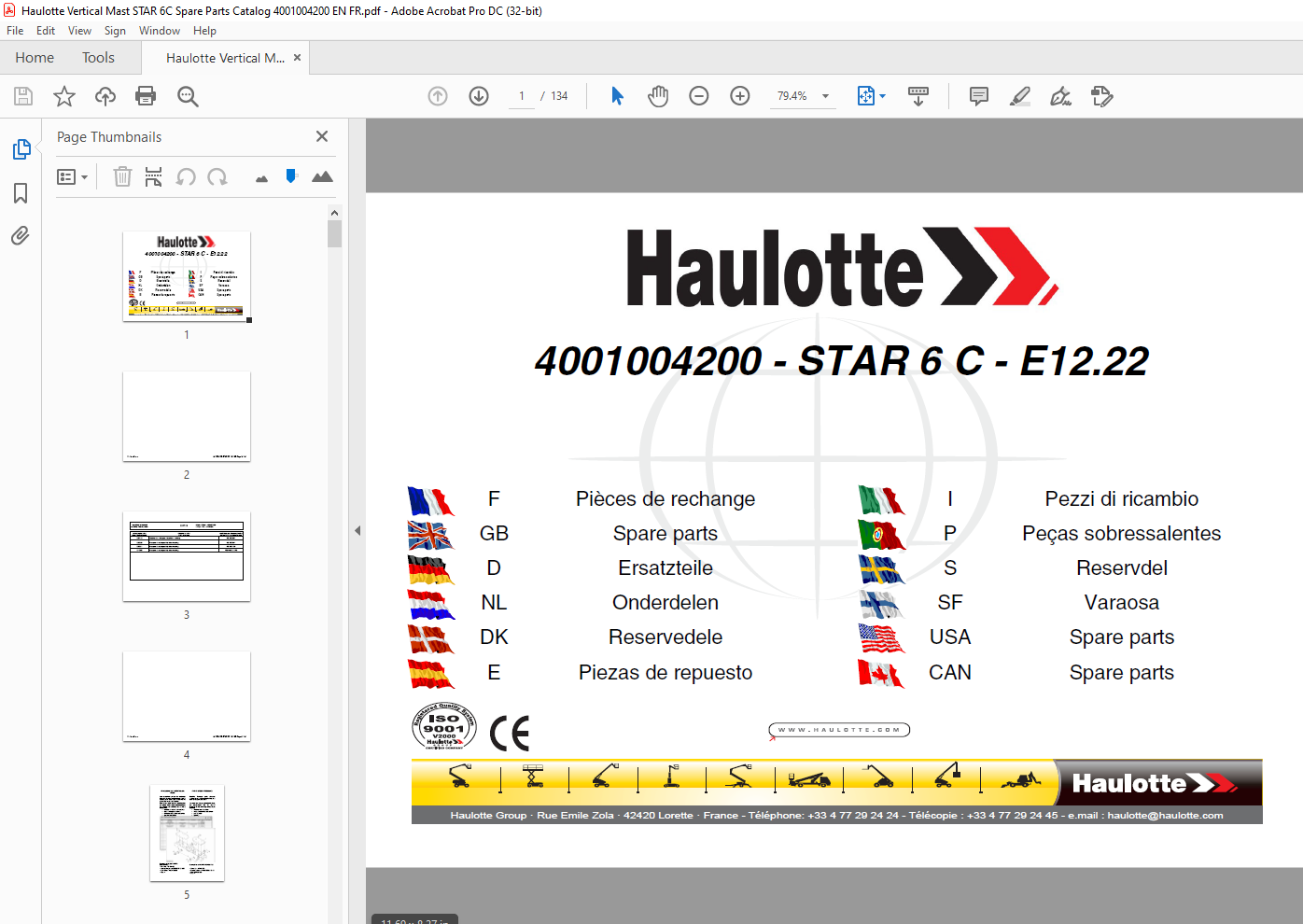Open the Attachments paperclip panel
Screen dimensions: 1303x924
(21, 235)
